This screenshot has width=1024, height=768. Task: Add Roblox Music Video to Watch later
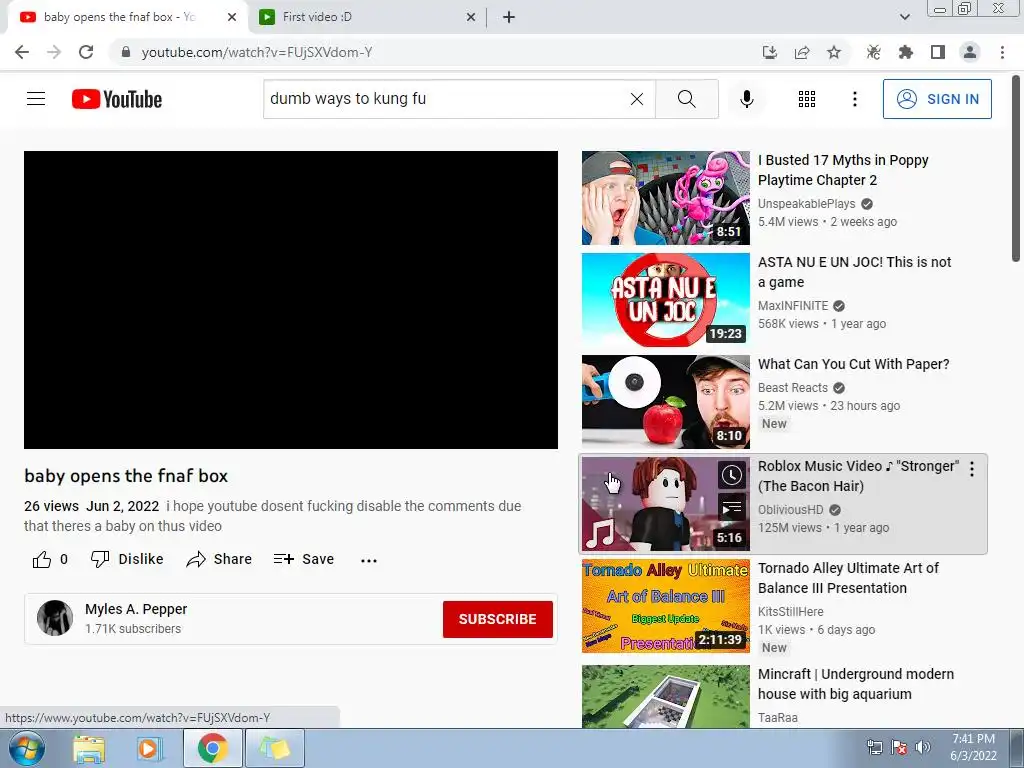point(732,475)
